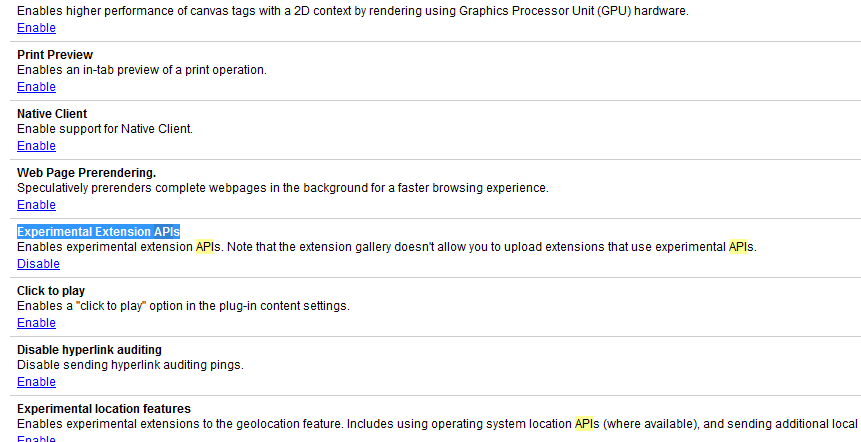Click the 'Enable support for Native Client' text
Viewport: 861px width, 442px height.
point(104,129)
